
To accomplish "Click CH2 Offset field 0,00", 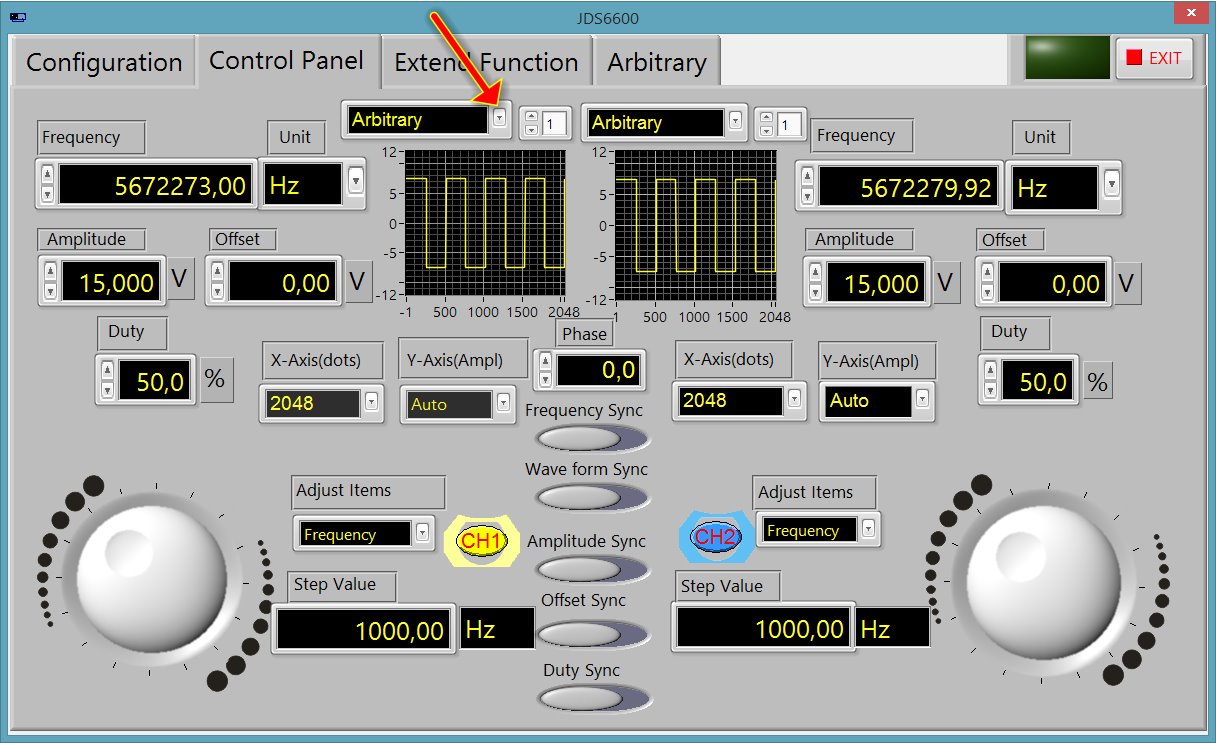I will pos(1053,284).
